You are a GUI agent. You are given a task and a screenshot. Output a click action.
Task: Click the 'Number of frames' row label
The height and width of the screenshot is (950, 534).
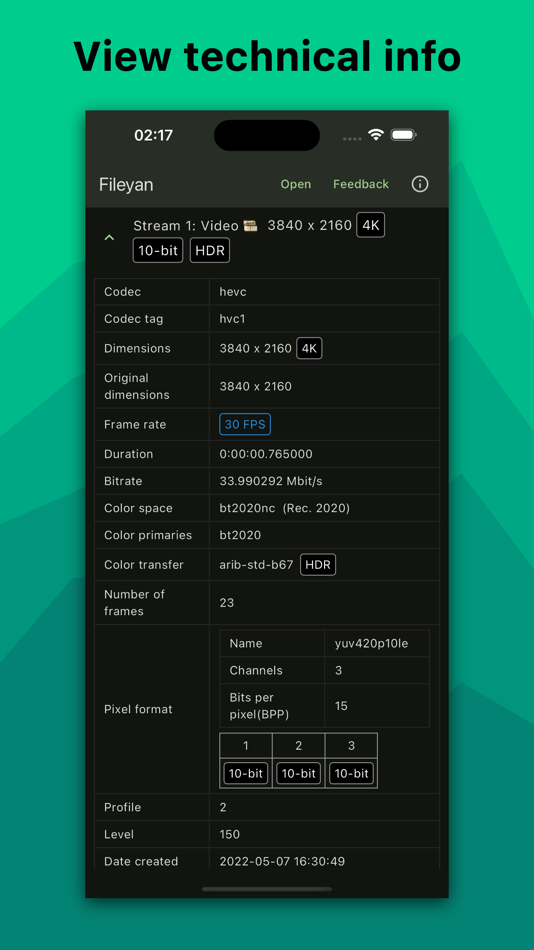pos(134,603)
